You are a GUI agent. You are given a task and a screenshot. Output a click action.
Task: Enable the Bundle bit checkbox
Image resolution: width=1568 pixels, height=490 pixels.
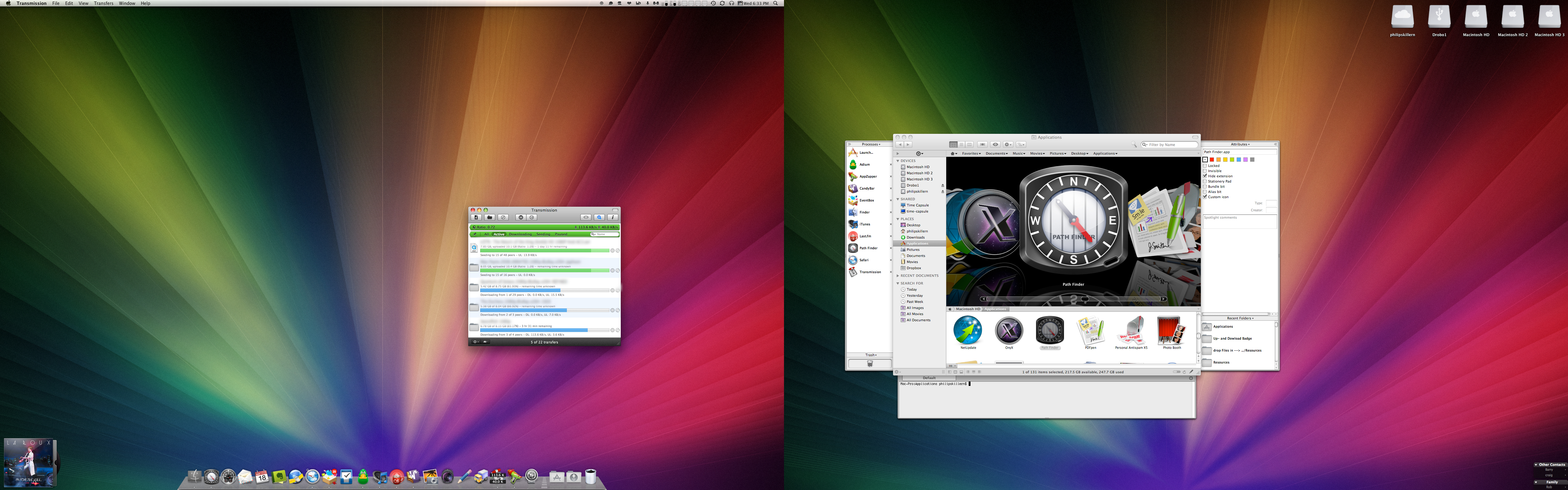pyautogui.click(x=1204, y=186)
